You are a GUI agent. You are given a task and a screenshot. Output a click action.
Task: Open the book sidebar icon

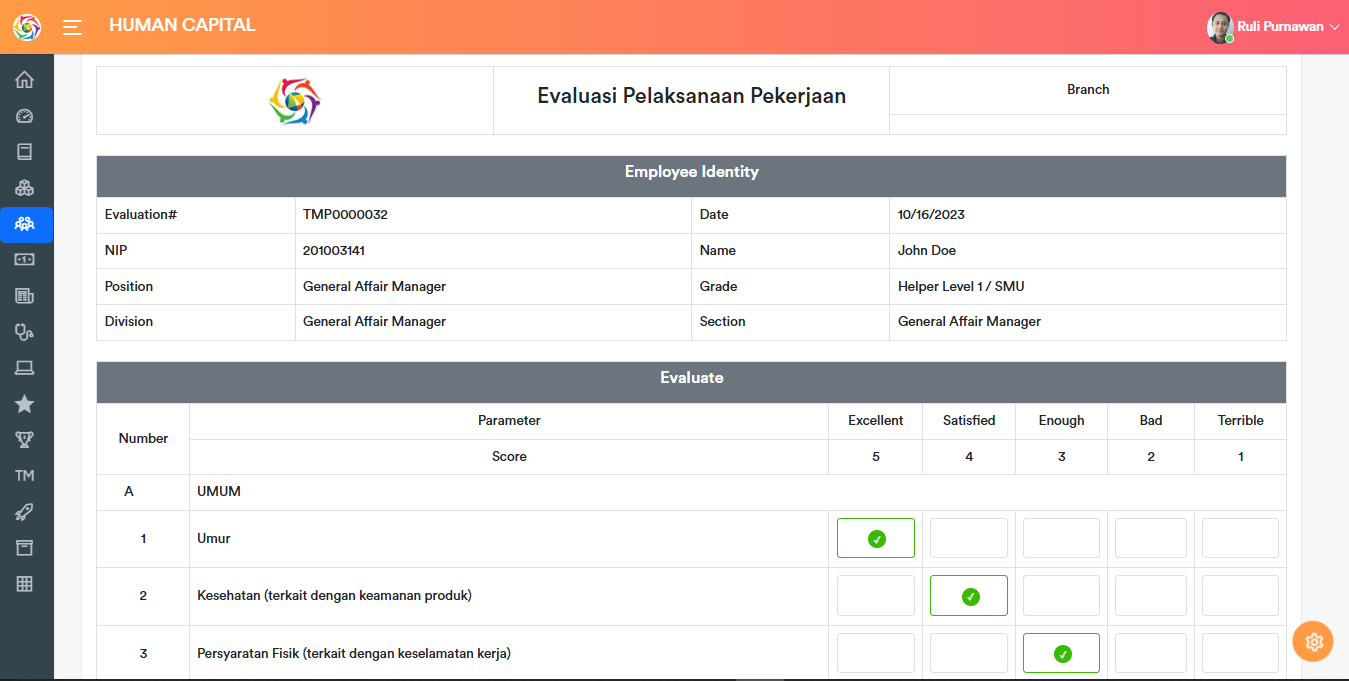[x=25, y=152]
